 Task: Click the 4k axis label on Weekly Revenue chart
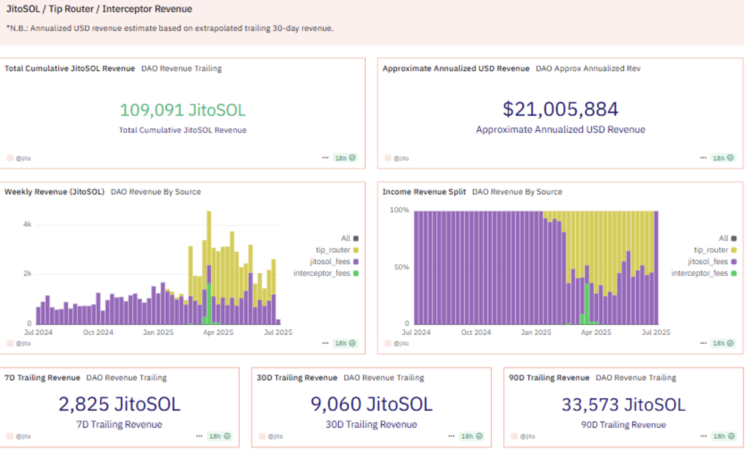pos(27,224)
